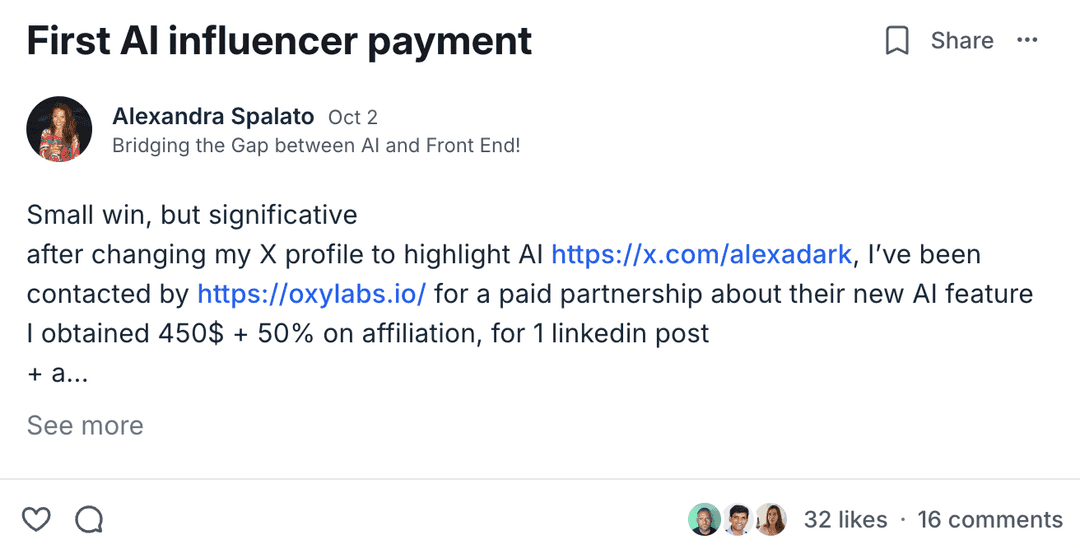Open the author name Alexandra Spalato

coord(213,116)
